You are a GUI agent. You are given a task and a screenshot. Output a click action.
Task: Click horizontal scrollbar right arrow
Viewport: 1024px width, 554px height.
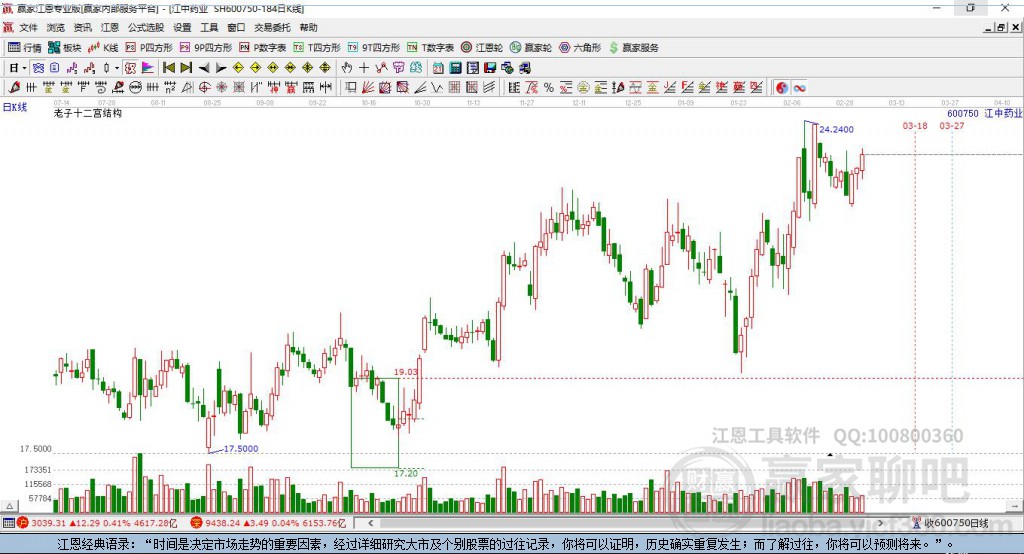pyautogui.click(x=880, y=523)
